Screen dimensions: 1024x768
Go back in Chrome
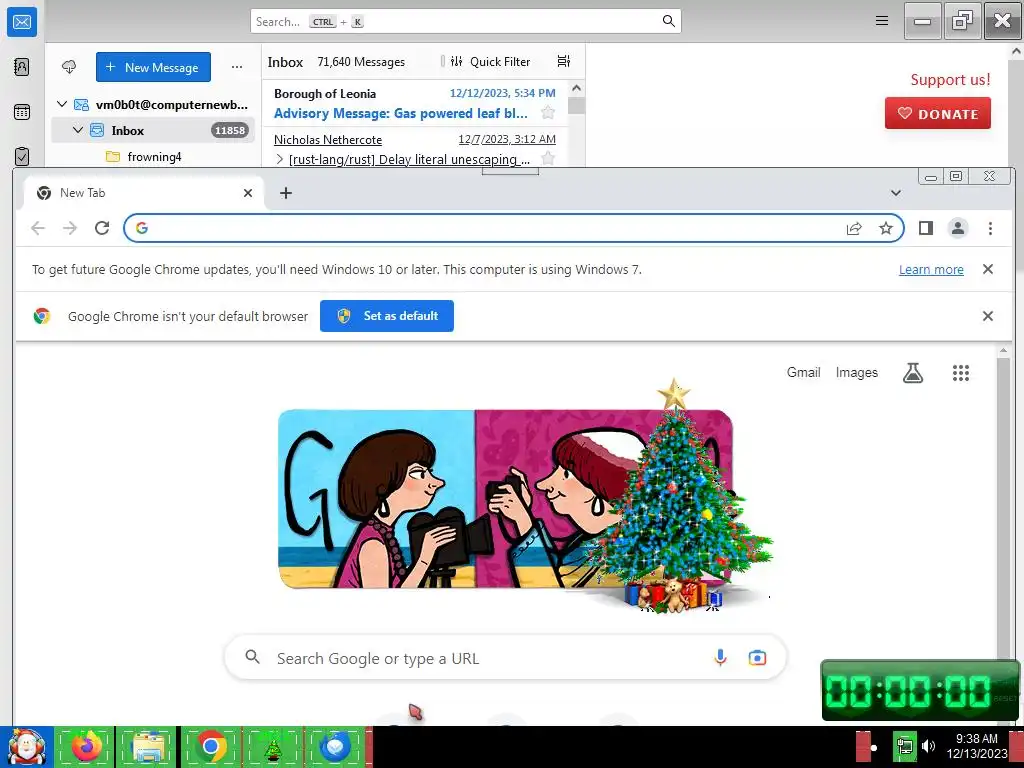coord(38,228)
